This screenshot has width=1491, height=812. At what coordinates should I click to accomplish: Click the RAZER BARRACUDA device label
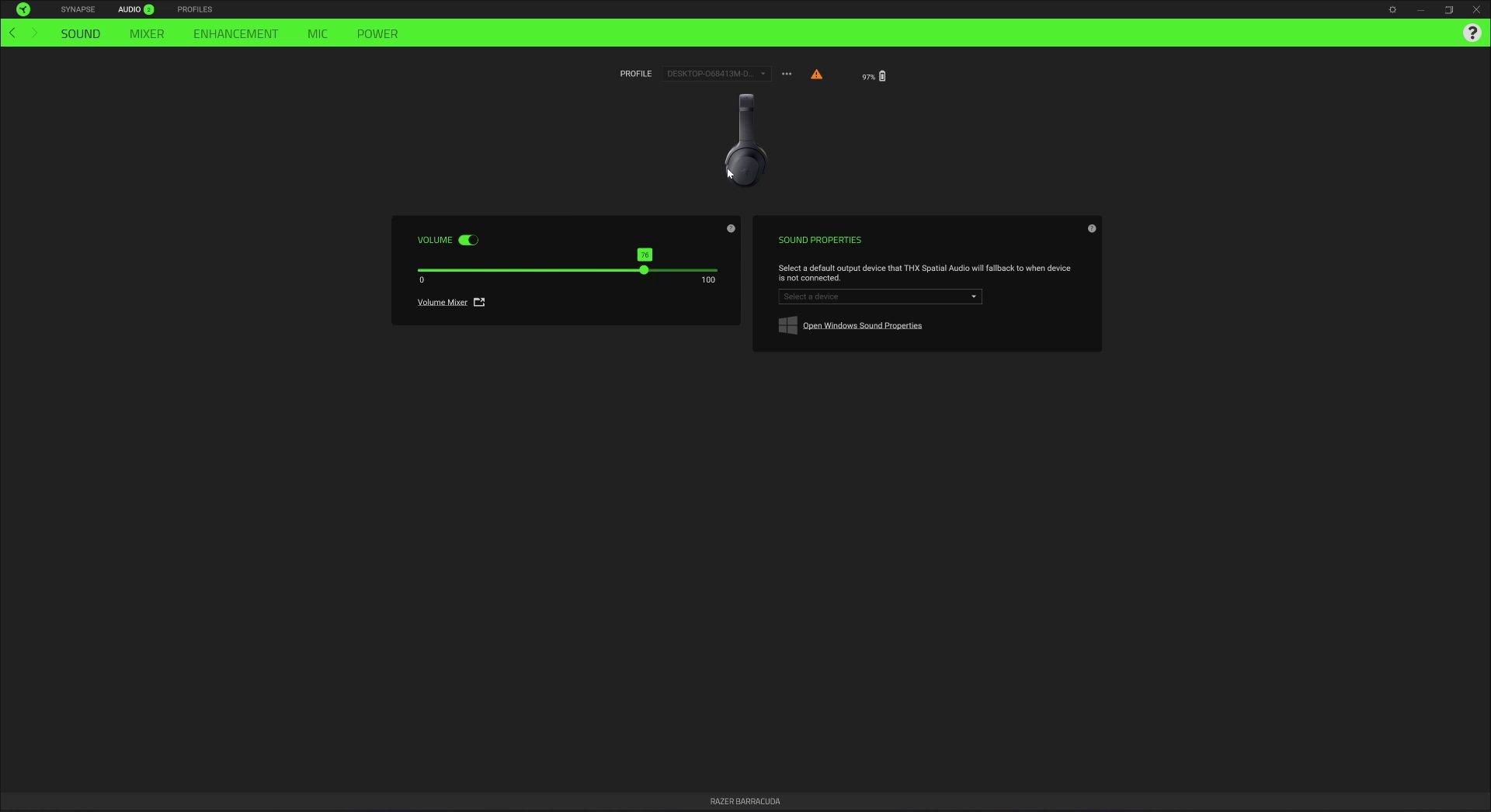pos(745,801)
